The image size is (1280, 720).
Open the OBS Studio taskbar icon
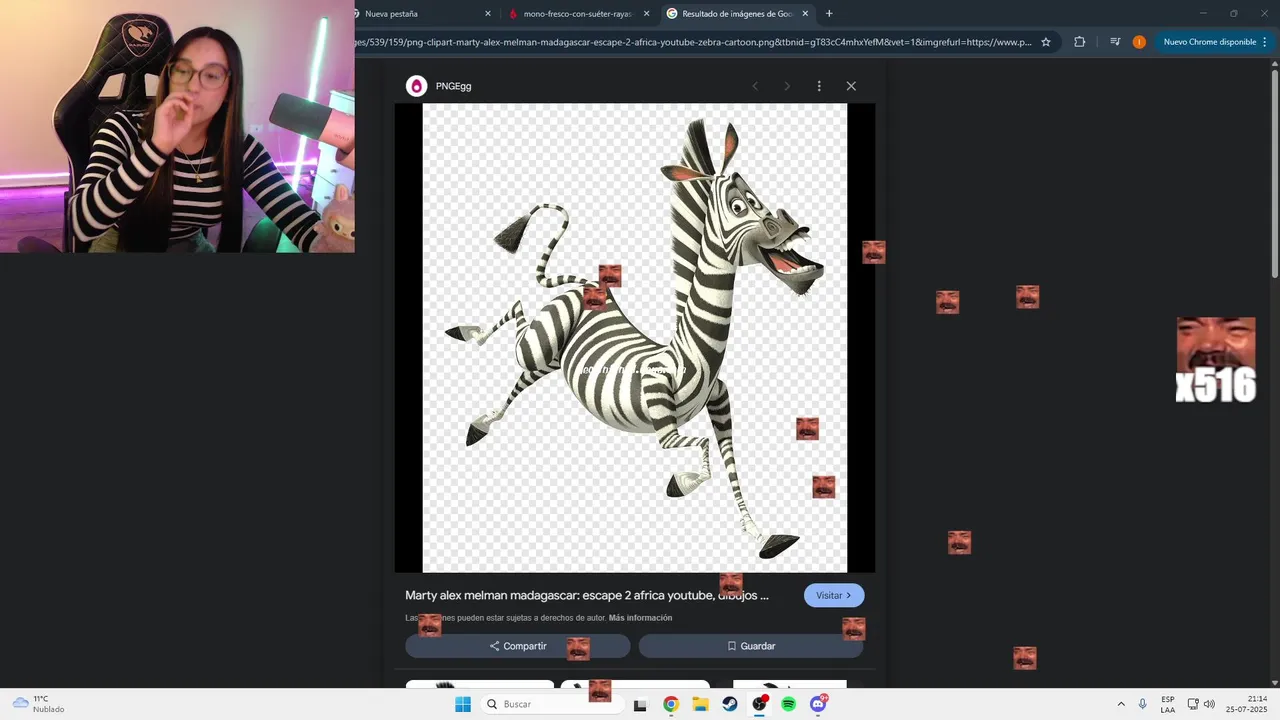click(759, 704)
